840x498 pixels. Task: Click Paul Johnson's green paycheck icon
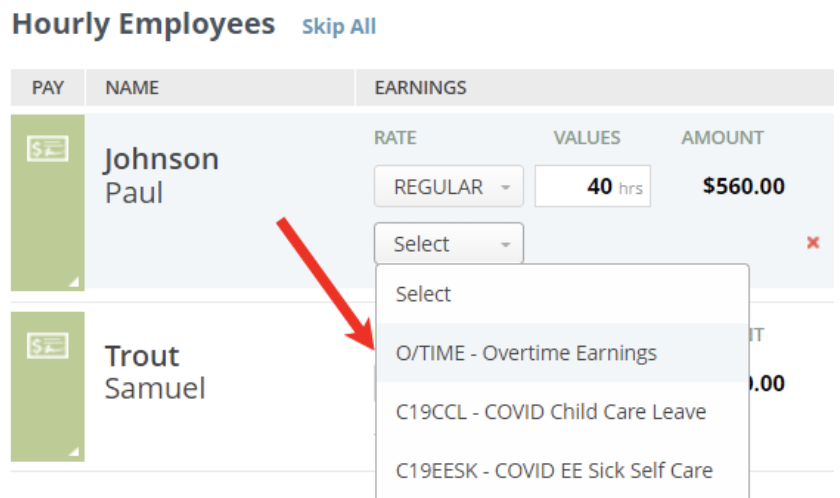[x=48, y=148]
